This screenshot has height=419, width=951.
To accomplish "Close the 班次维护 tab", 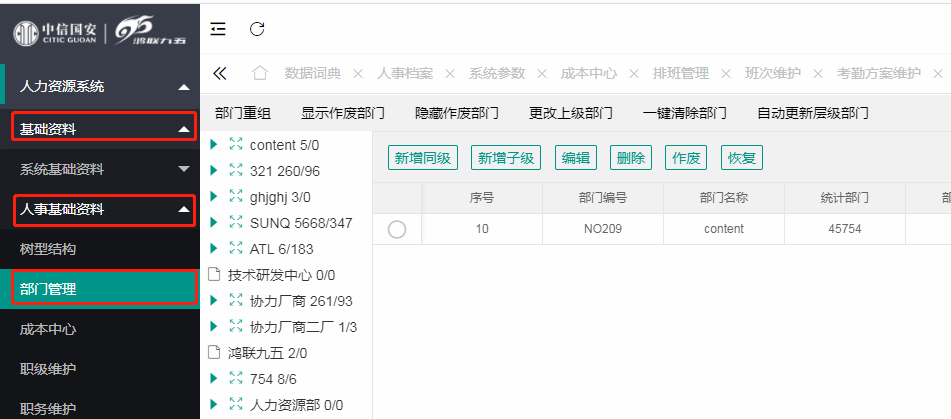I will click(818, 74).
